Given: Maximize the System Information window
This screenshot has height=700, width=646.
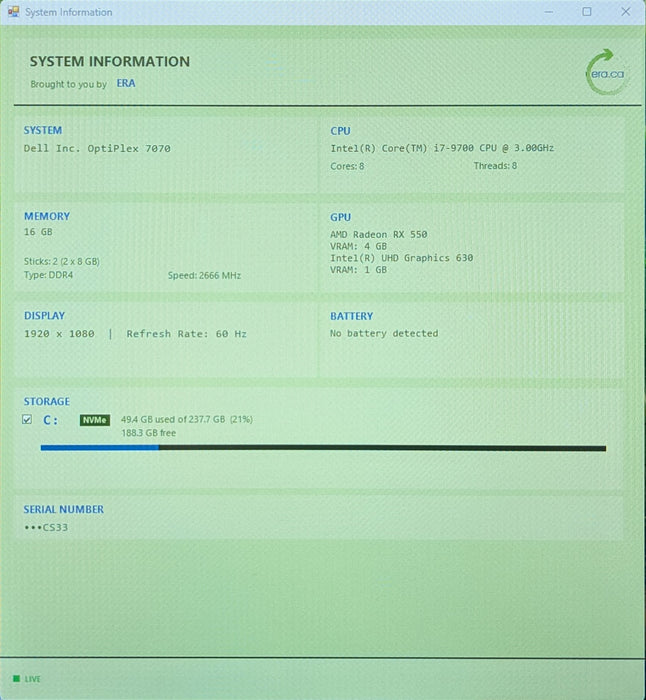Looking at the screenshot, I should coord(587,12).
